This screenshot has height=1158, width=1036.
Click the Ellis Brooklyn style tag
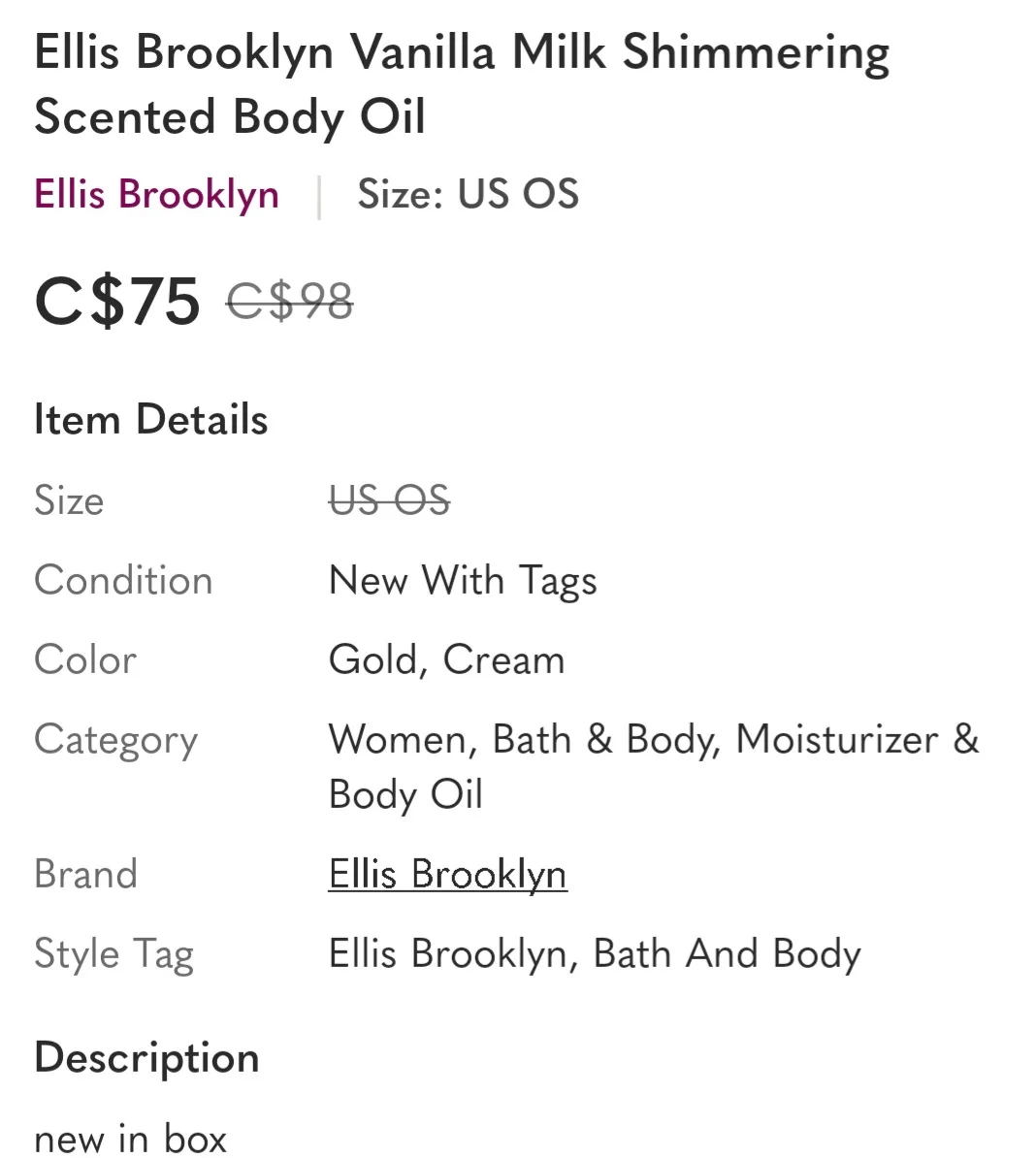pos(446,953)
